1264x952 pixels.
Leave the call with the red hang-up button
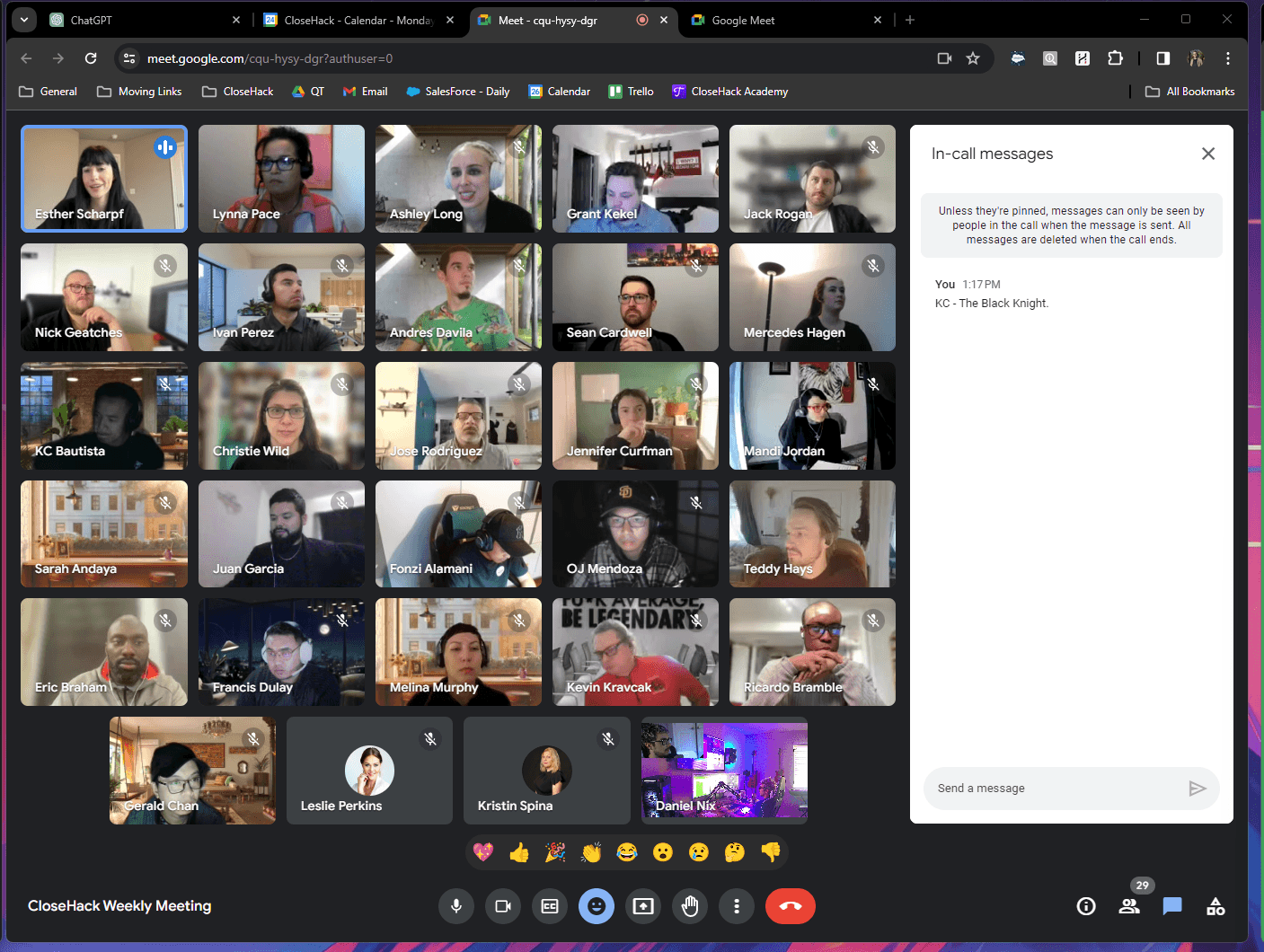pyautogui.click(x=790, y=906)
